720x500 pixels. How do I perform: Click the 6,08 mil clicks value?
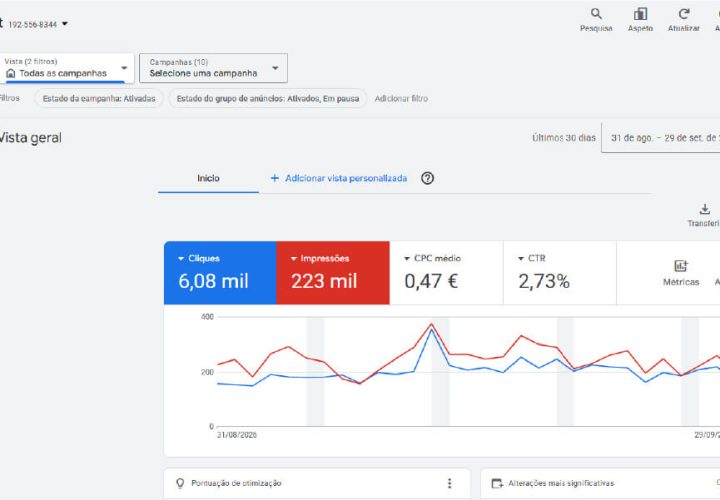214,281
